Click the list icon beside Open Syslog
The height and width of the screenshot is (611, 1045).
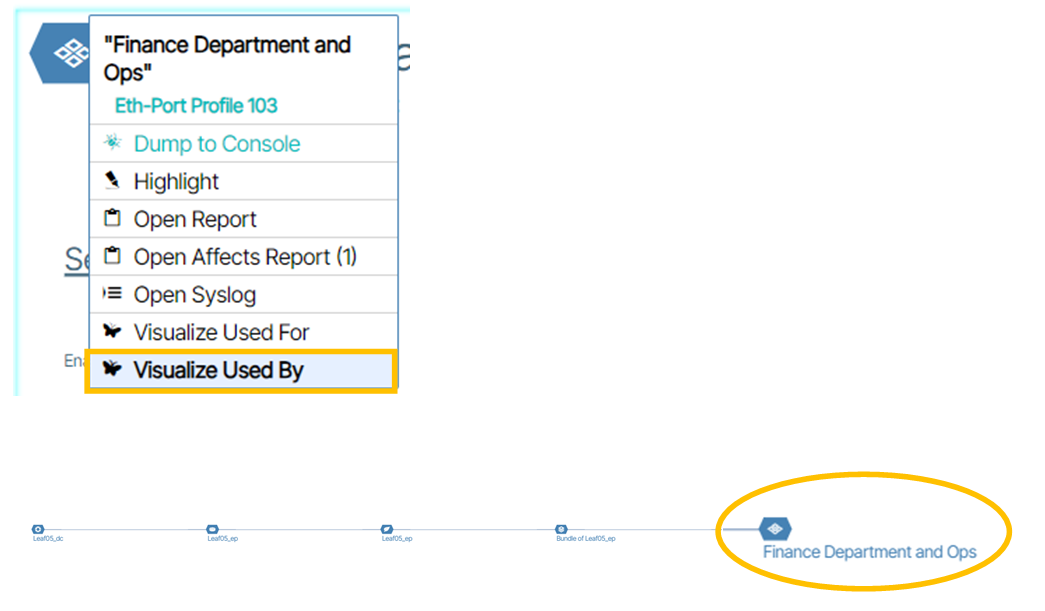112,295
